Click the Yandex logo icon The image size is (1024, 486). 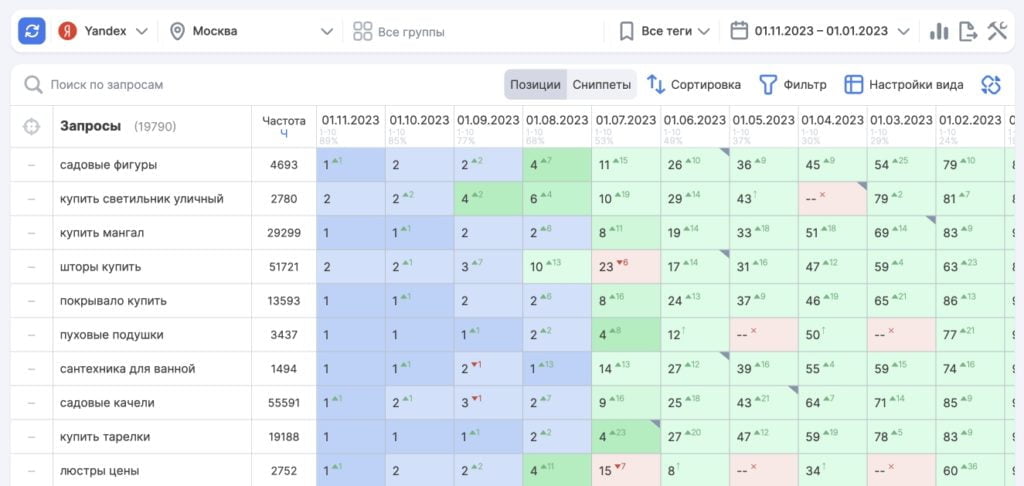click(x=69, y=31)
